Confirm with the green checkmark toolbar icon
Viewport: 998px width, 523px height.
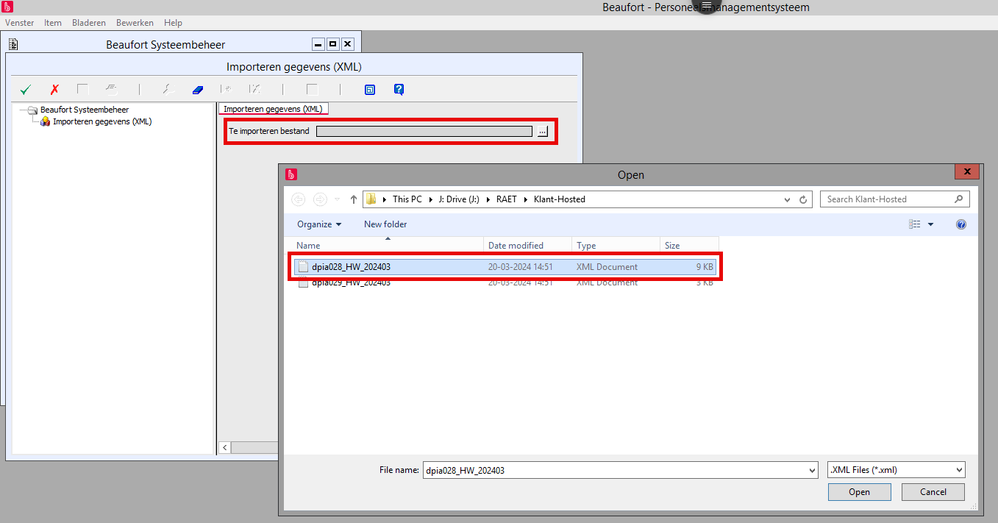pyautogui.click(x=25, y=90)
